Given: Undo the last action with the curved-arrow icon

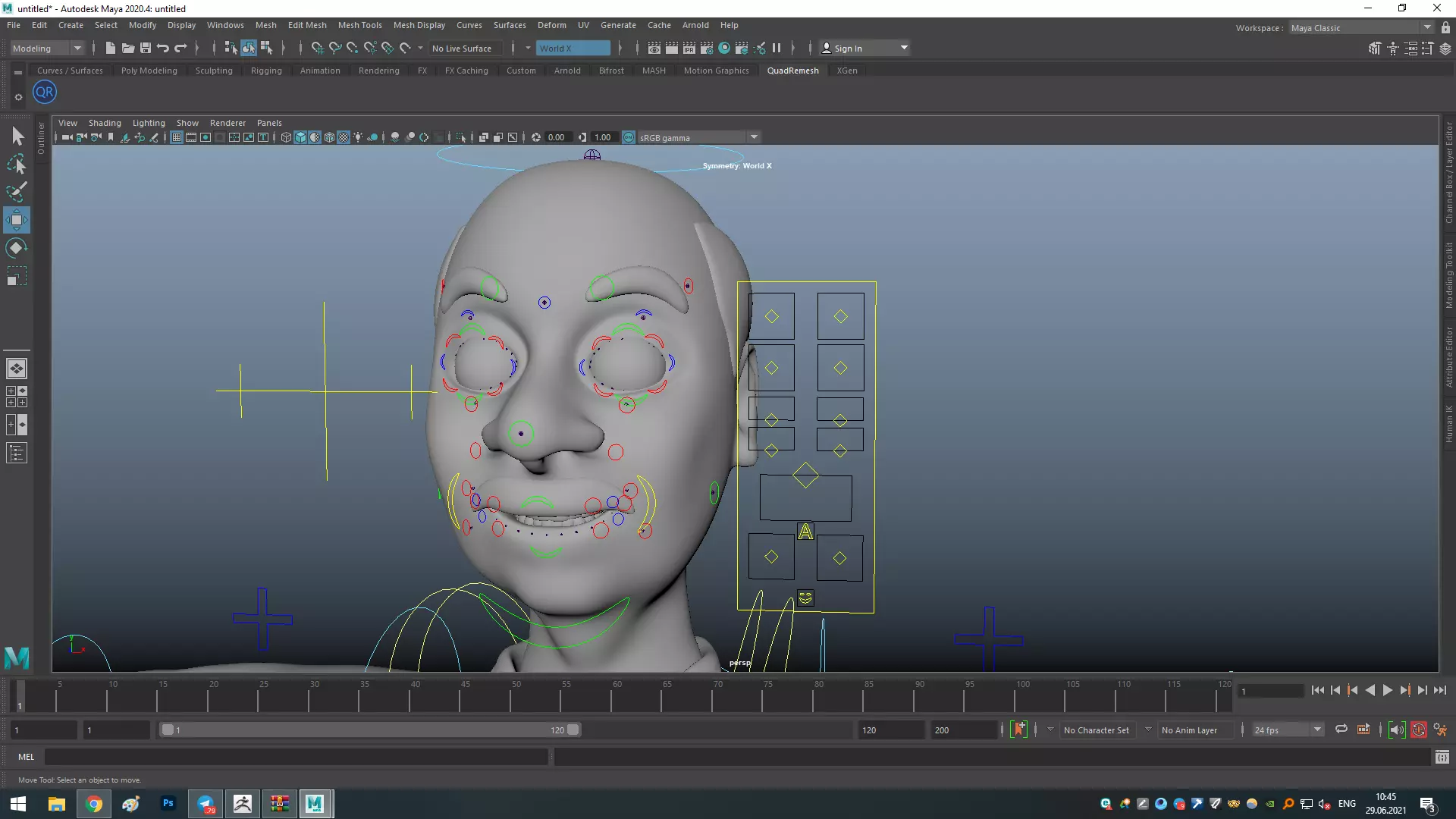Looking at the screenshot, I should tap(163, 48).
